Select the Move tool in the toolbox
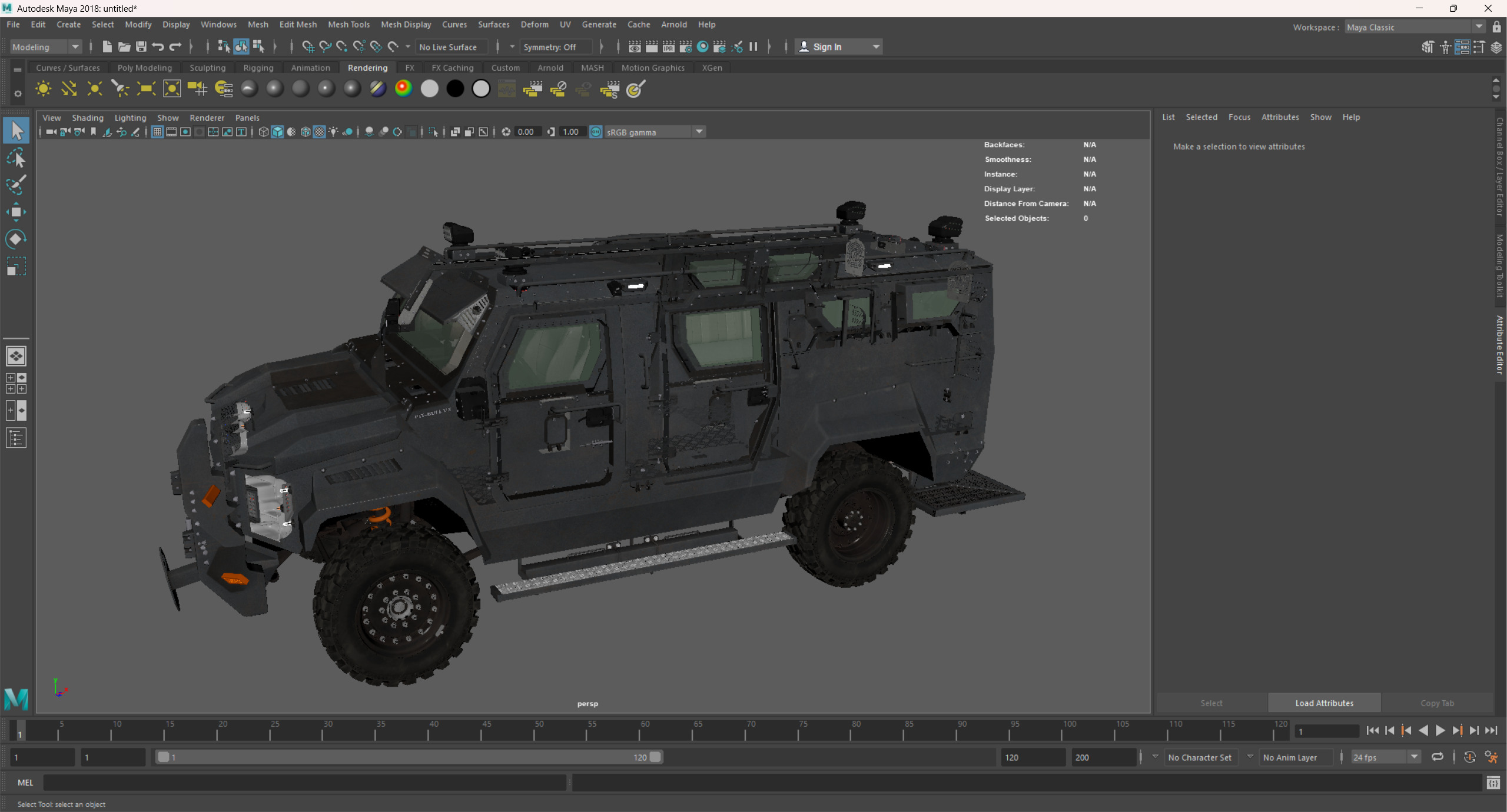Image resolution: width=1507 pixels, height=812 pixels. point(16,212)
